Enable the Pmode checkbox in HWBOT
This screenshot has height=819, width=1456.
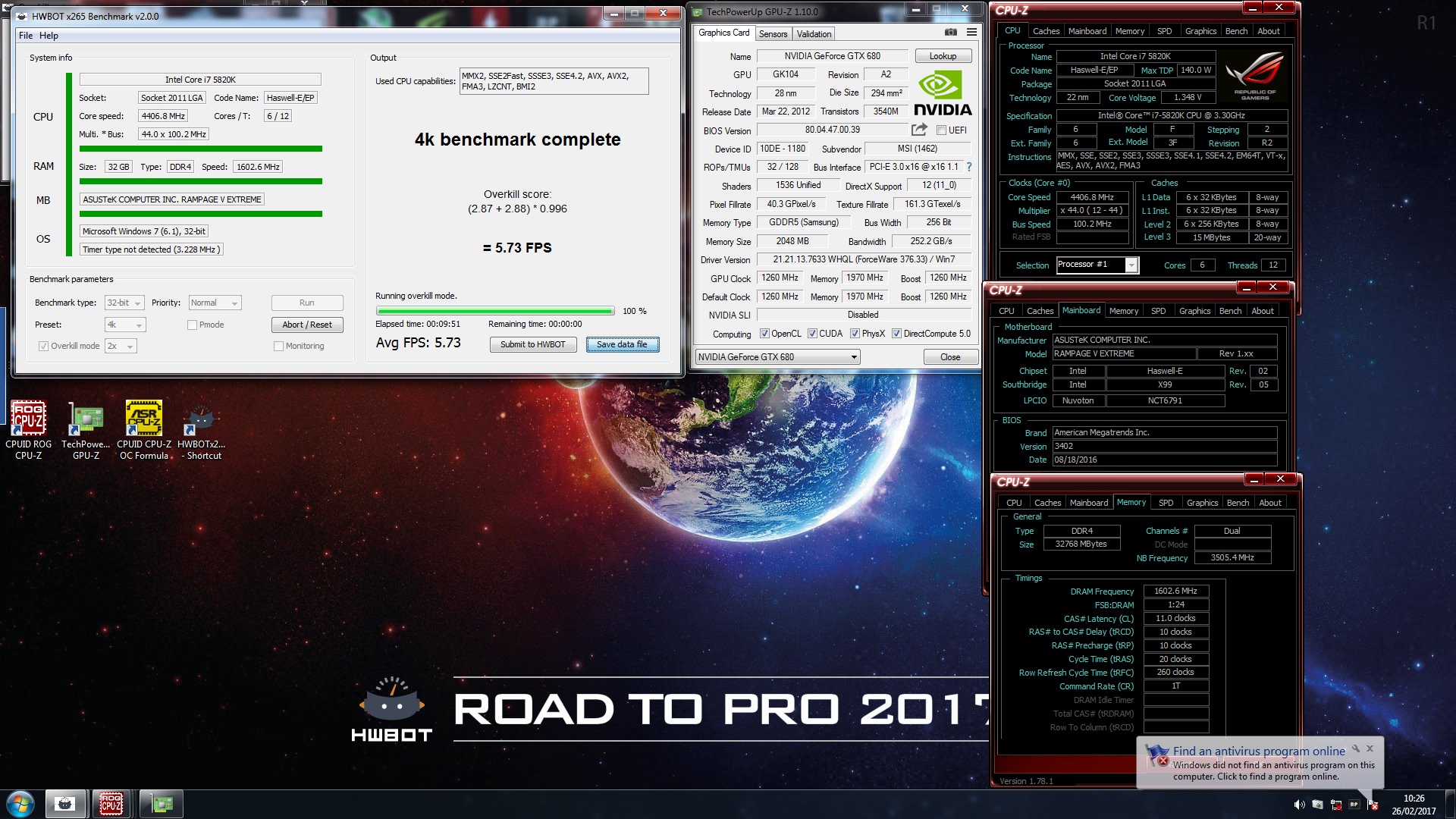click(192, 325)
